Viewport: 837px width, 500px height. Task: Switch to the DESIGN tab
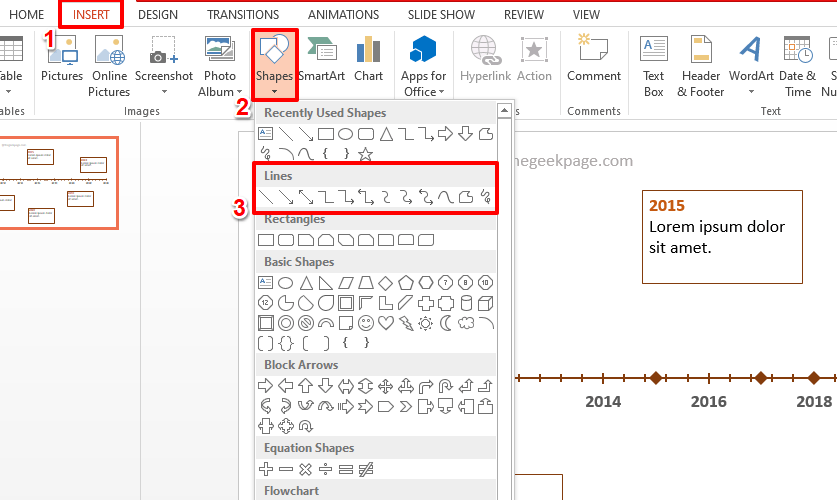(158, 15)
